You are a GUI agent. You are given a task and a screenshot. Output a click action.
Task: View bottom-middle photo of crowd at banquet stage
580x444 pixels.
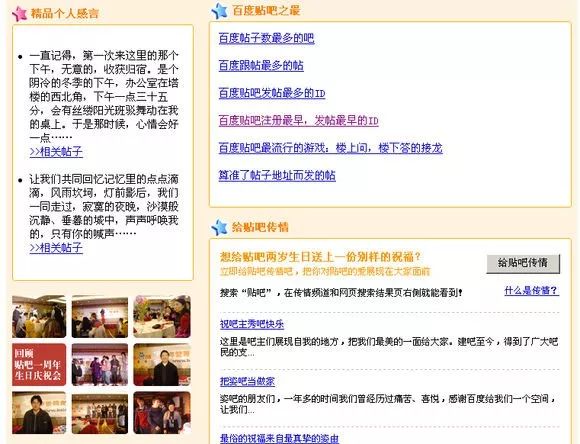click(100, 413)
